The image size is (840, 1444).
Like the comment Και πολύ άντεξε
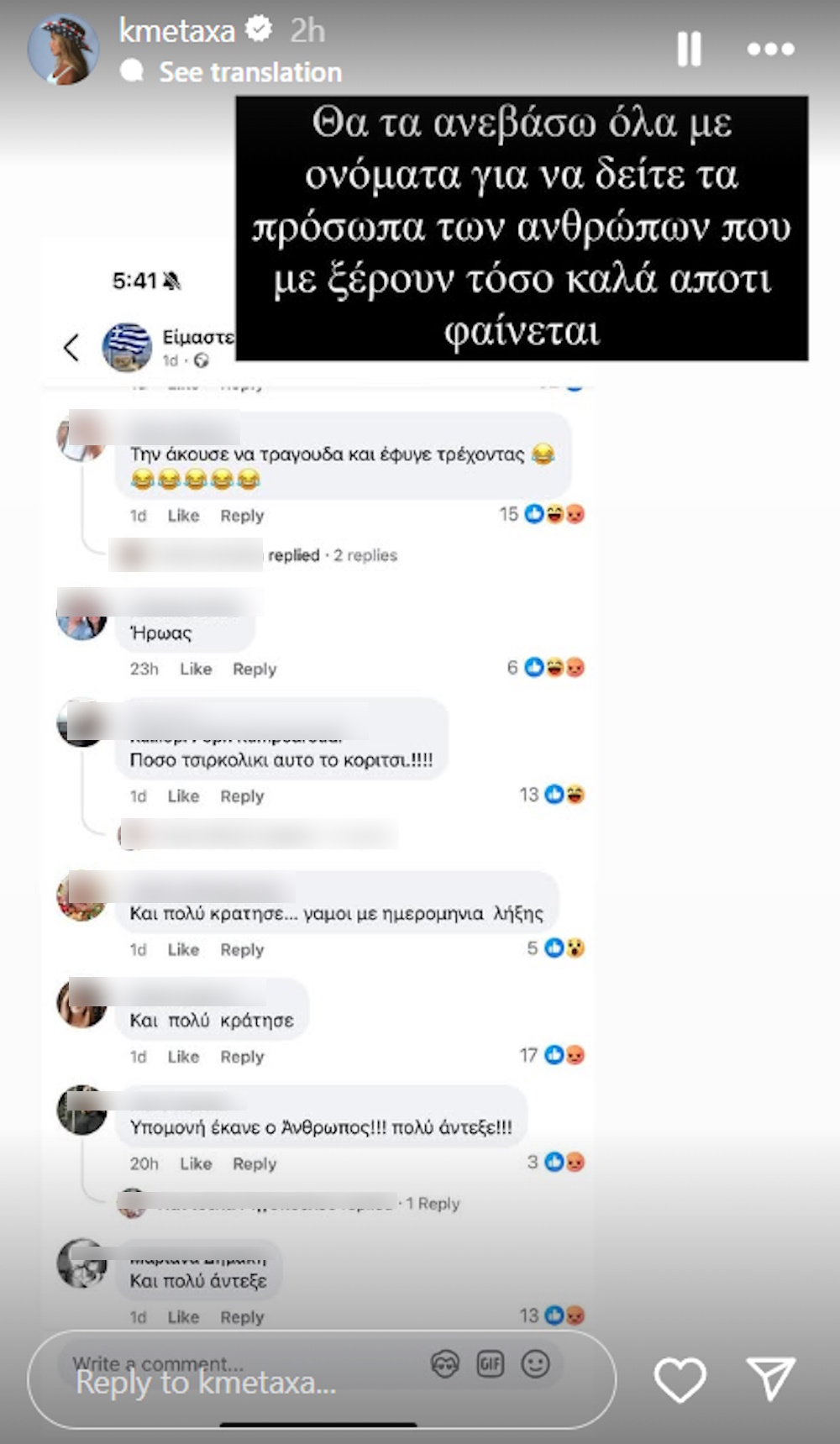[183, 1317]
